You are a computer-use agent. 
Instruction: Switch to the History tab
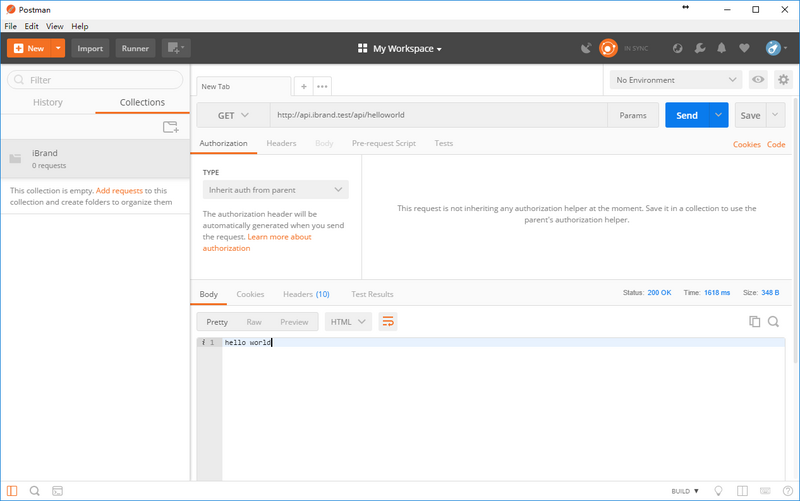(48, 102)
